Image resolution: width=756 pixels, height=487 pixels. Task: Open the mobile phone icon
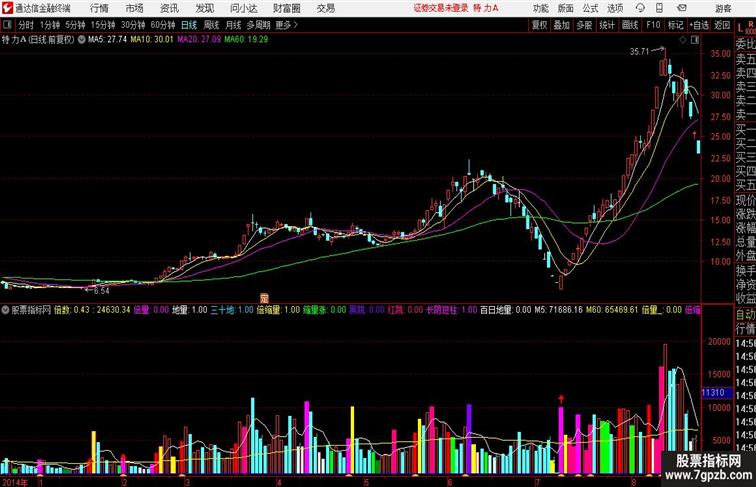659,8
